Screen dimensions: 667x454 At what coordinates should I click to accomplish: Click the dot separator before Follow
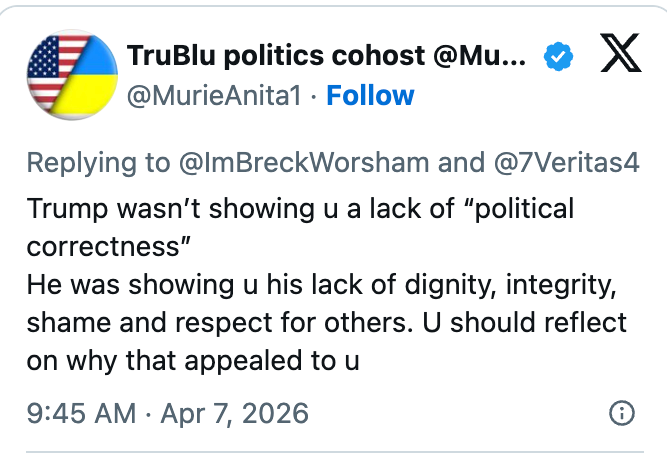pyautogui.click(x=311, y=96)
